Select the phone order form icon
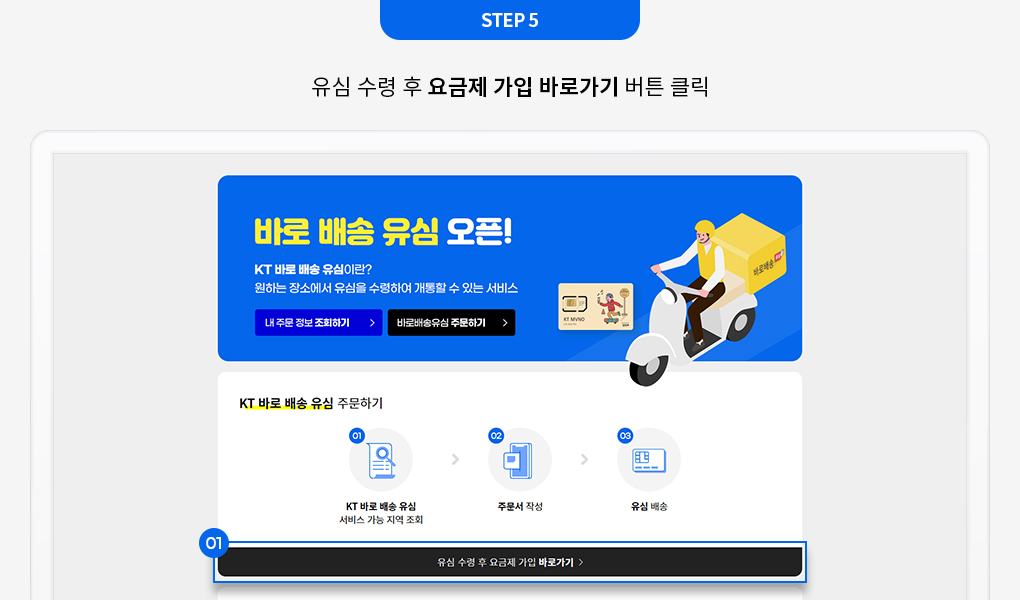The image size is (1020, 600). 519,460
